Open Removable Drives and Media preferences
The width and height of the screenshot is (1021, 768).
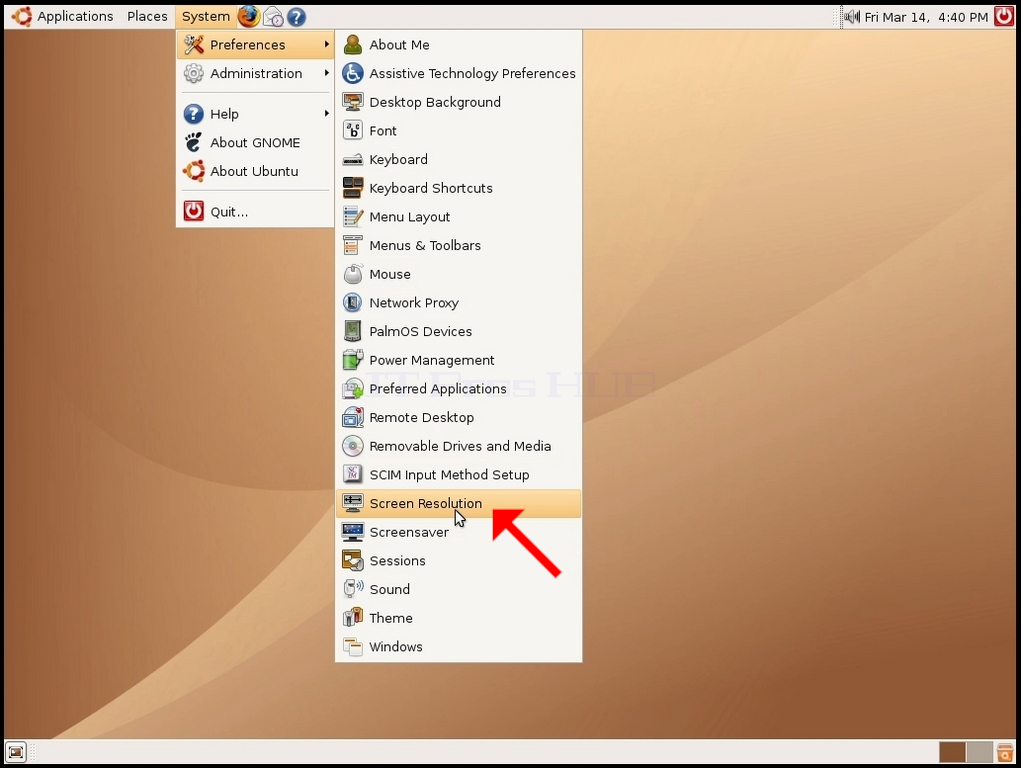click(458, 446)
